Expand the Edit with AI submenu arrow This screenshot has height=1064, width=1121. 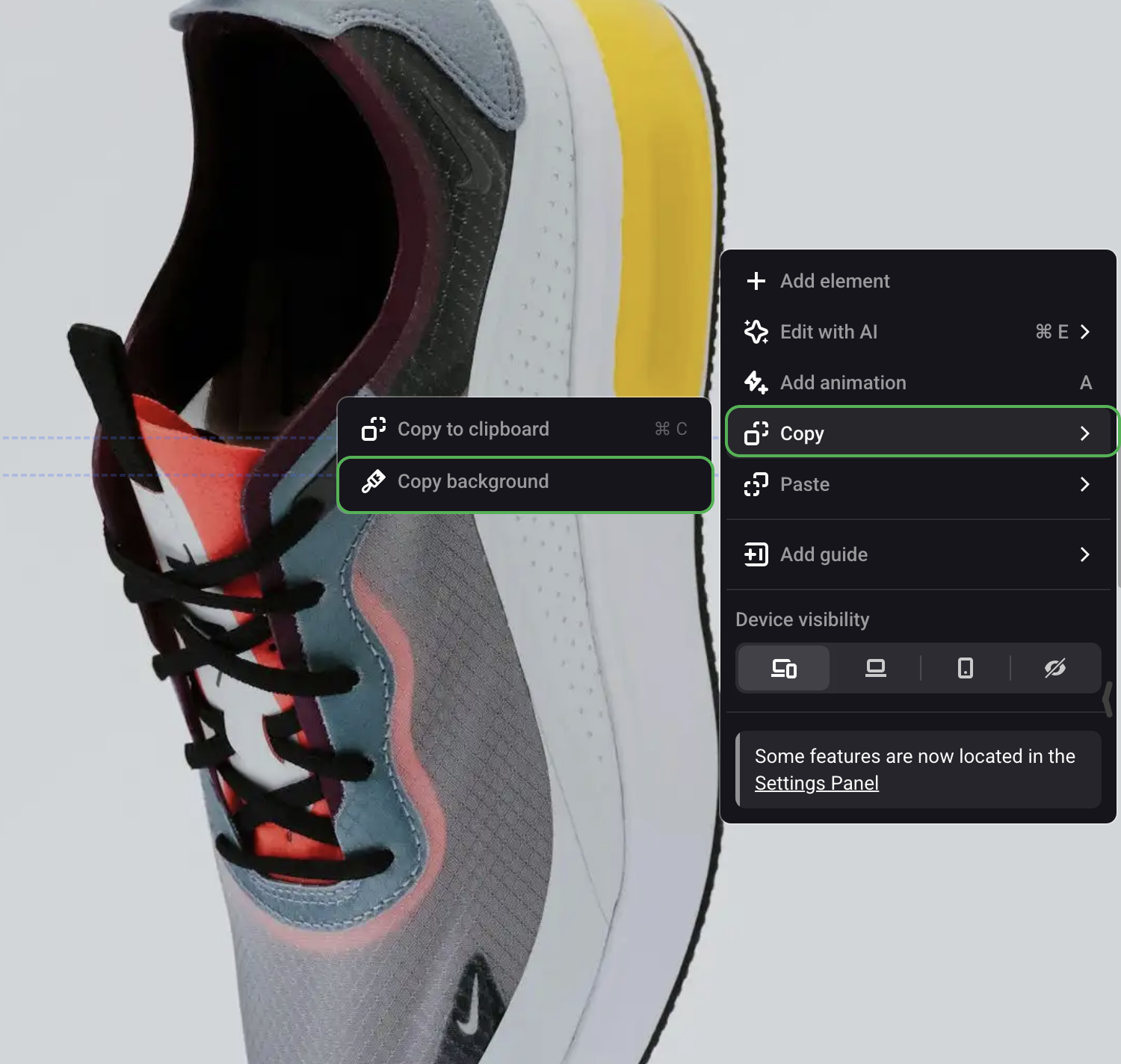(1085, 332)
